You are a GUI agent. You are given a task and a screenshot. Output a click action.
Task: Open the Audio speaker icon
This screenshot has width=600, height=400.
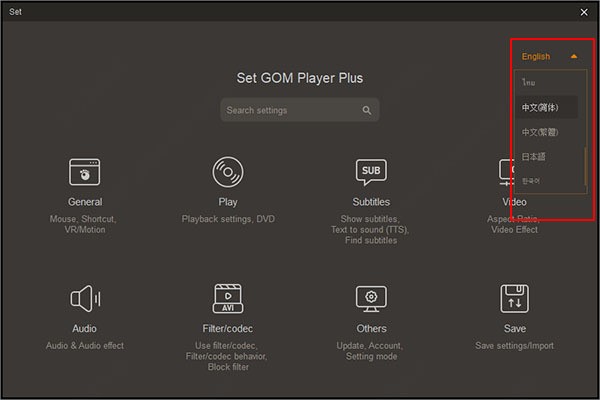coord(85,299)
